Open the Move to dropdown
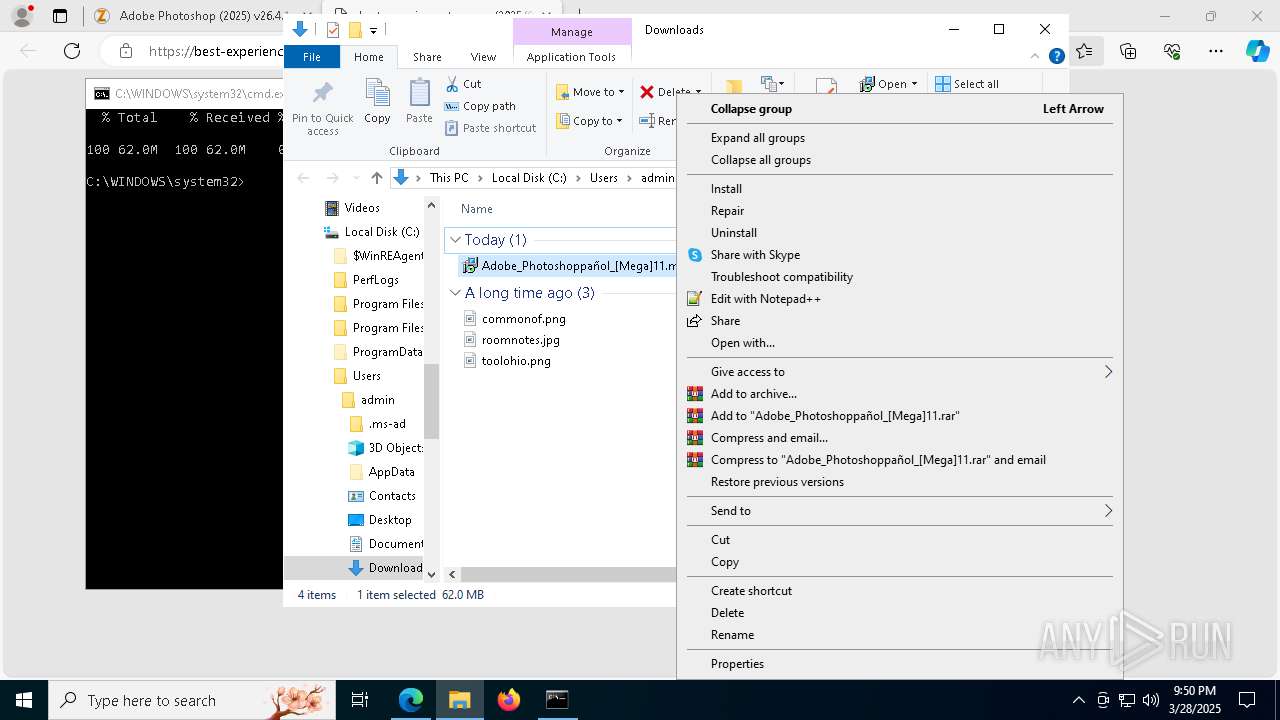Image resolution: width=1280 pixels, height=720 pixels. click(x=590, y=92)
